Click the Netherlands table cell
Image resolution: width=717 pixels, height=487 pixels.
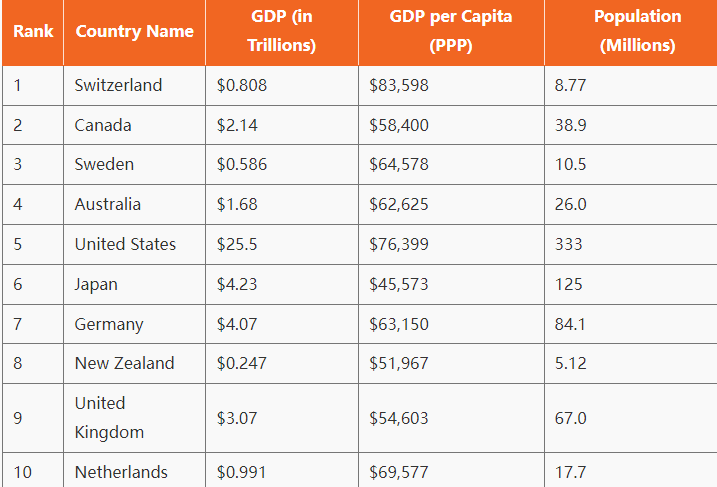click(121, 472)
